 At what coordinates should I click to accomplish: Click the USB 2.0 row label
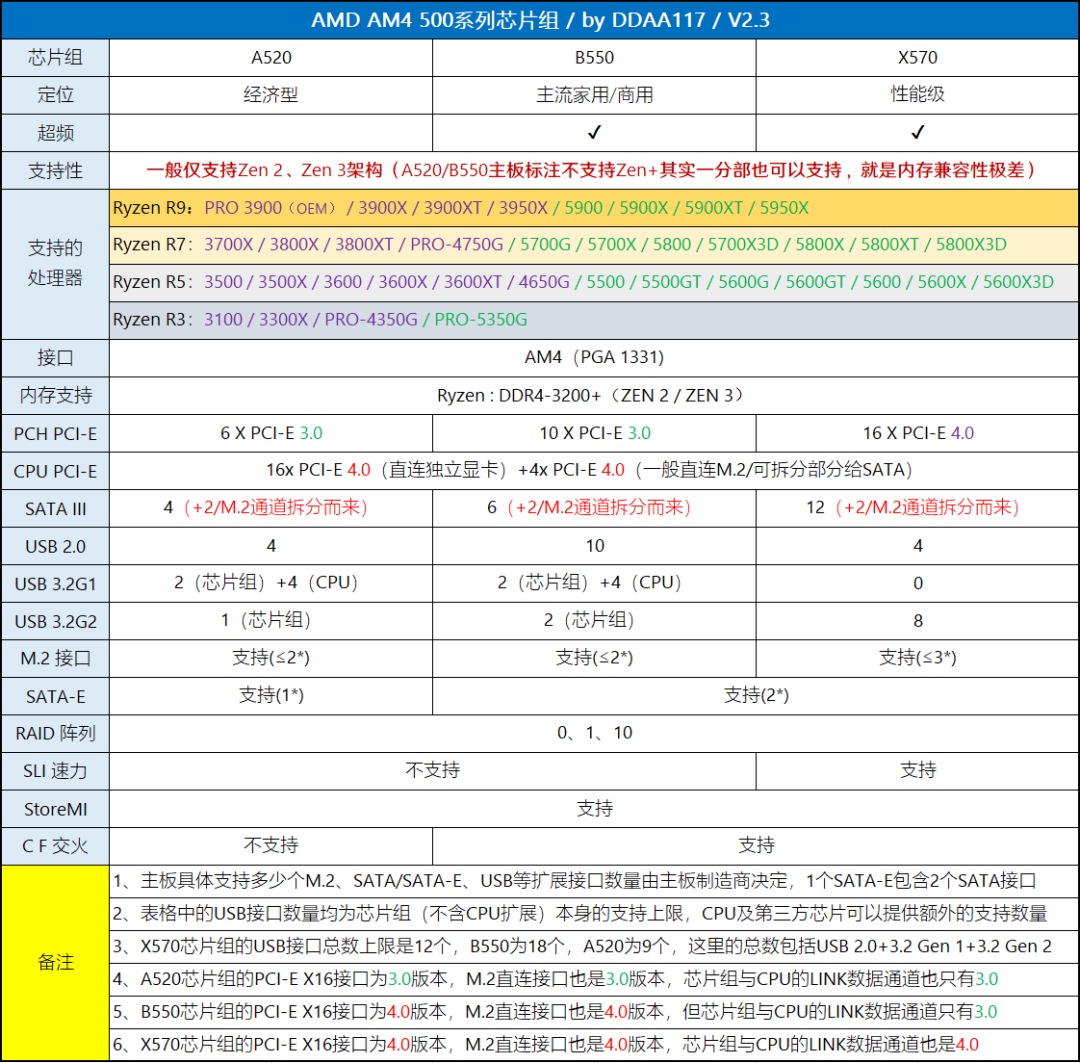pyautogui.click(x=55, y=546)
